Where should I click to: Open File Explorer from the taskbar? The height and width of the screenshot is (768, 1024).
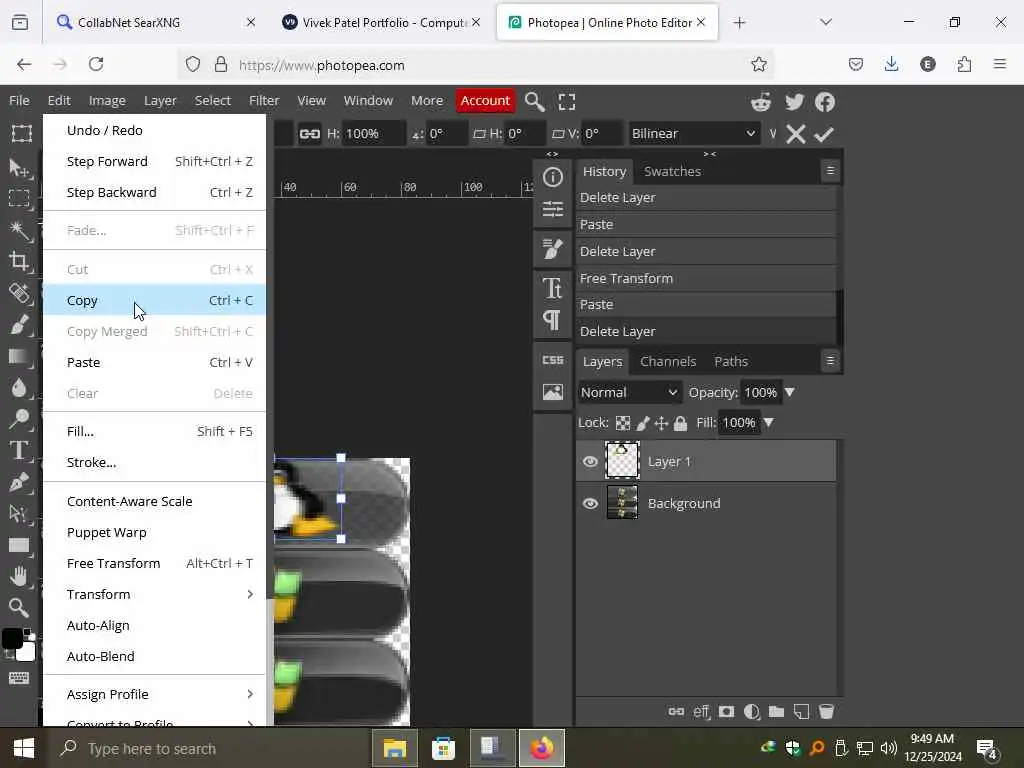394,748
